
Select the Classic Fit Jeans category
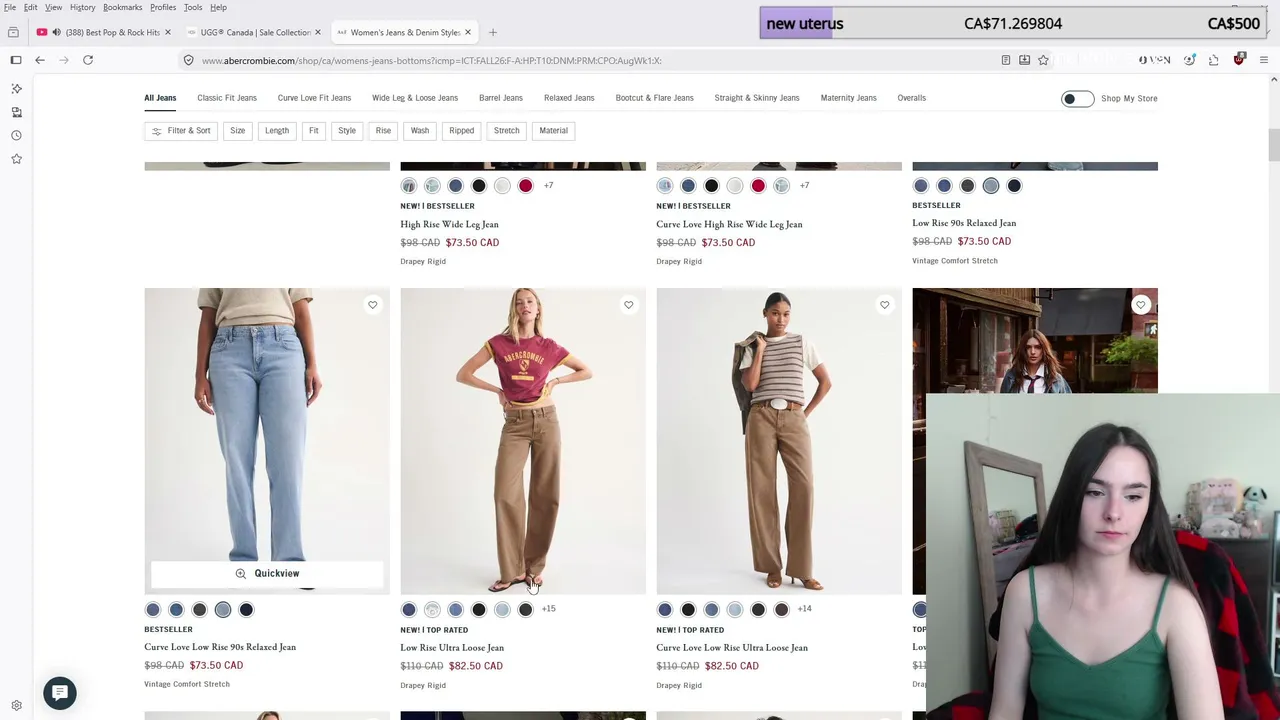227,98
